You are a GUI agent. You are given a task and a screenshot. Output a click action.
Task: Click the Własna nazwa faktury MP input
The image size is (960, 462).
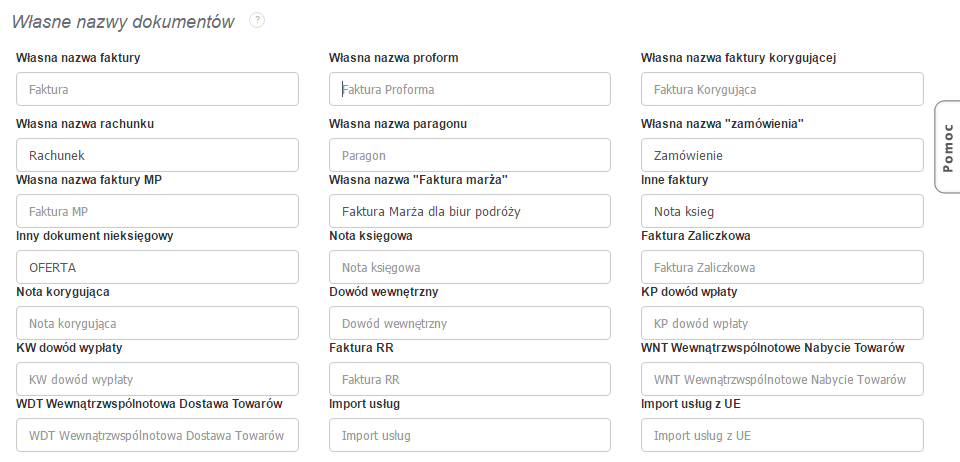pos(157,211)
